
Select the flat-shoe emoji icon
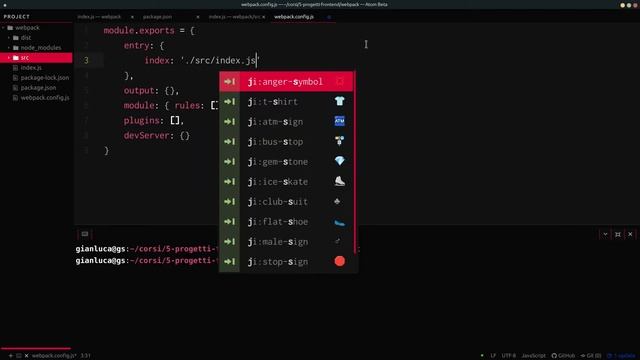point(339,222)
